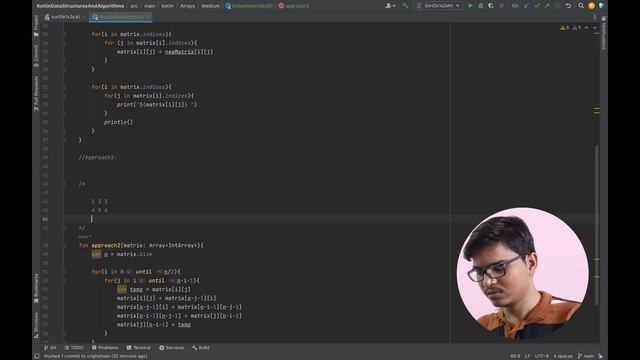Push commits with the green arrow icon

coord(547,6)
